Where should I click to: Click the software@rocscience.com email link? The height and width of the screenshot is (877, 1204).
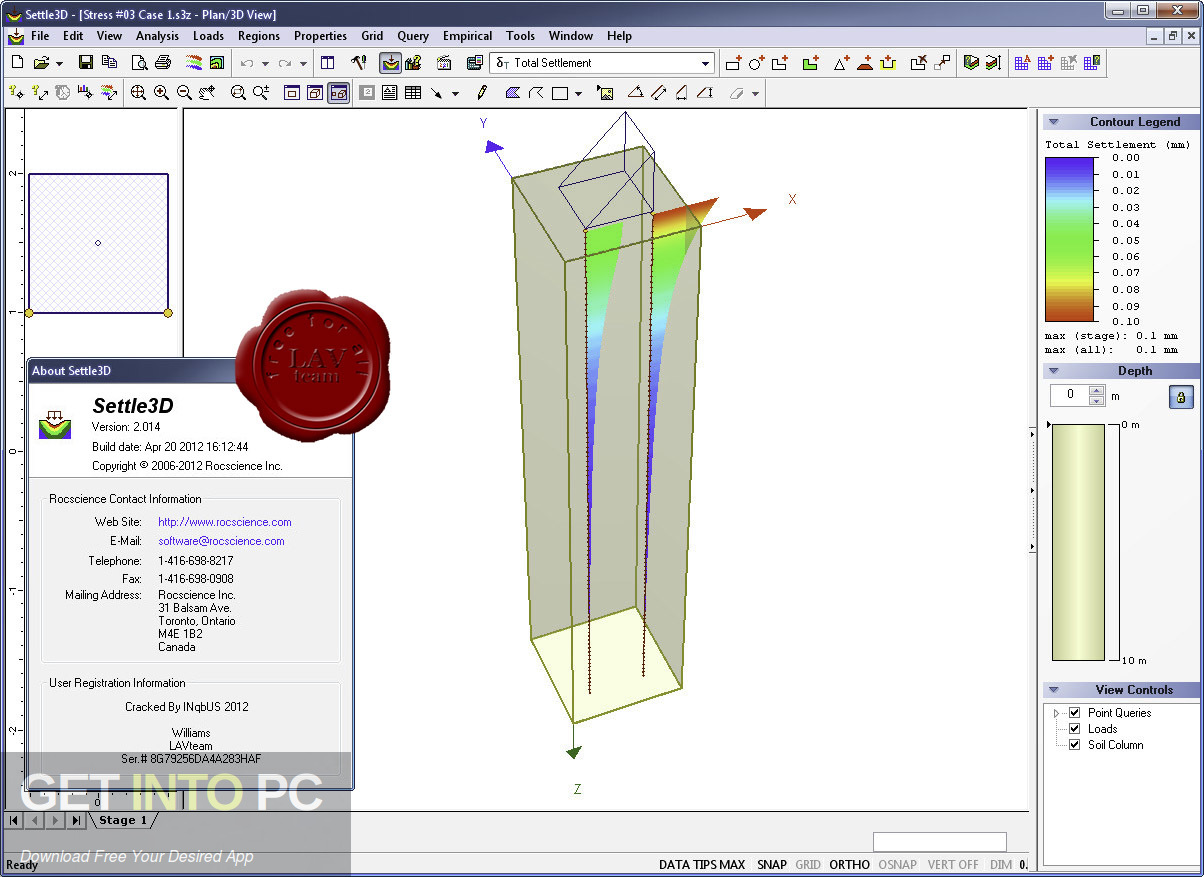tap(221, 541)
